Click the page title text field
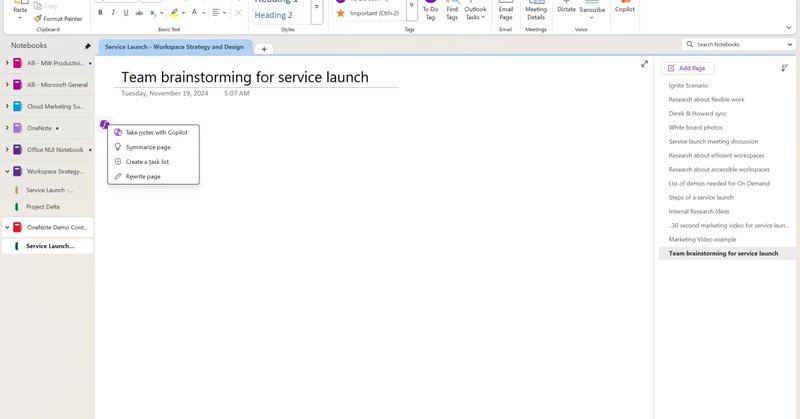Image resolution: width=800 pixels, height=419 pixels. click(245, 77)
